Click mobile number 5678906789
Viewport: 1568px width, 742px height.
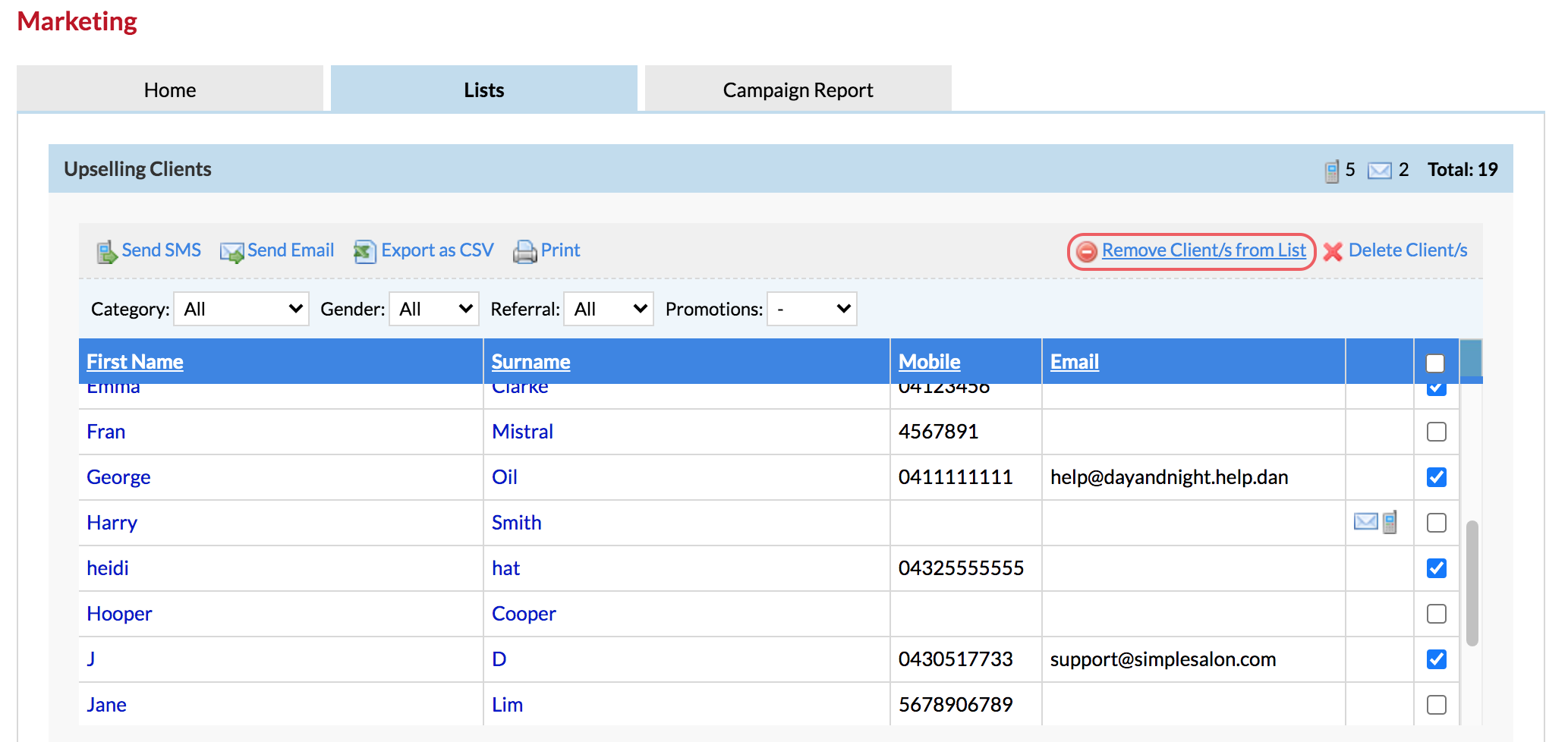pos(956,705)
